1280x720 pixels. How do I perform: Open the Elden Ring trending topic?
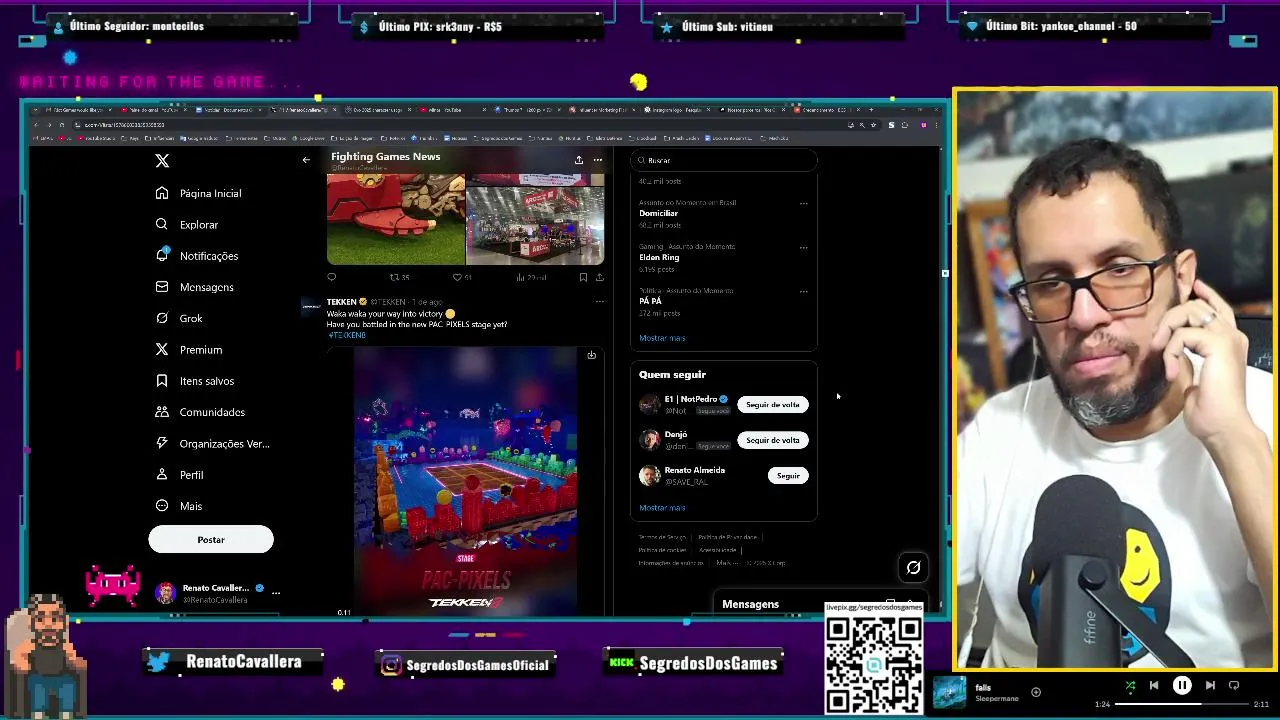point(659,257)
